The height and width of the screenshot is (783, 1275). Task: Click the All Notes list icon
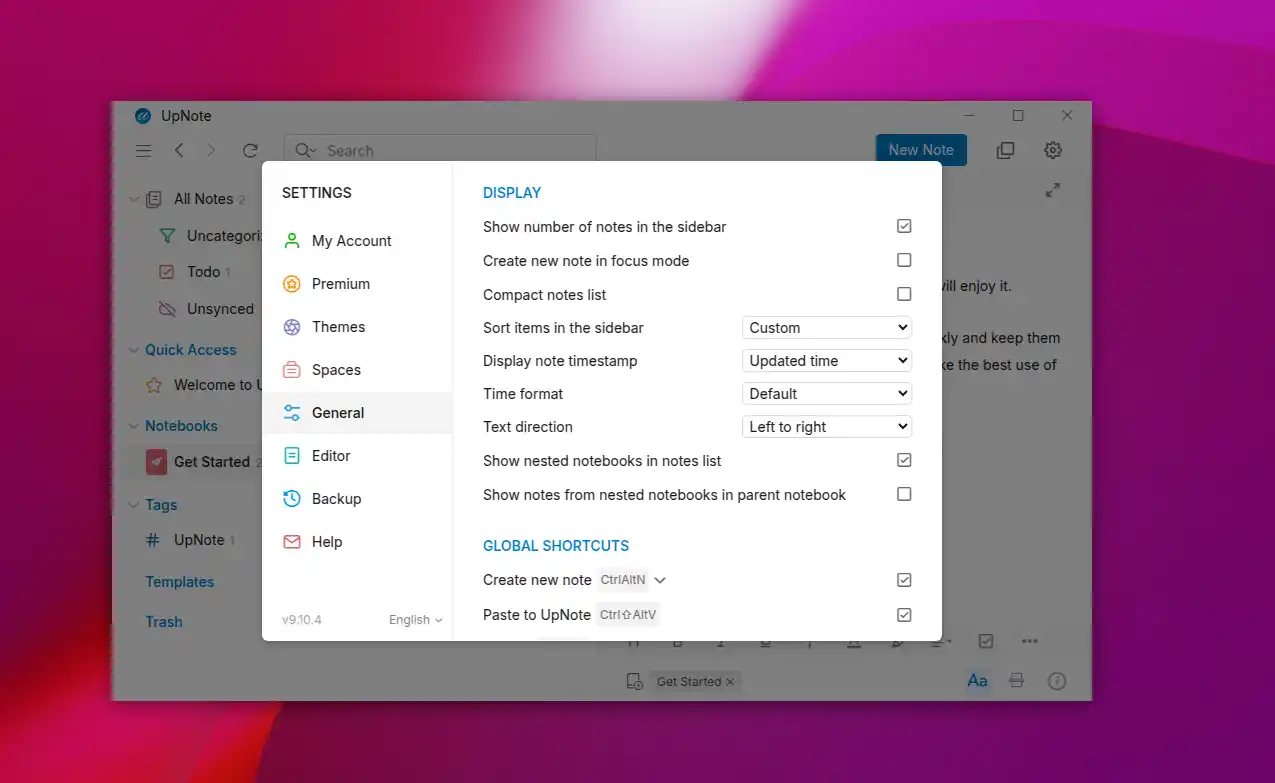(154, 199)
